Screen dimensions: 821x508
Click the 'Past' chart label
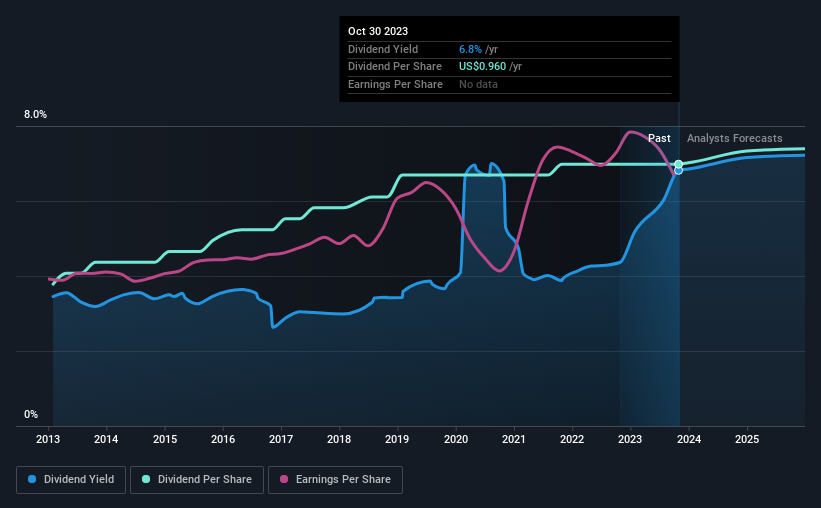click(x=659, y=138)
